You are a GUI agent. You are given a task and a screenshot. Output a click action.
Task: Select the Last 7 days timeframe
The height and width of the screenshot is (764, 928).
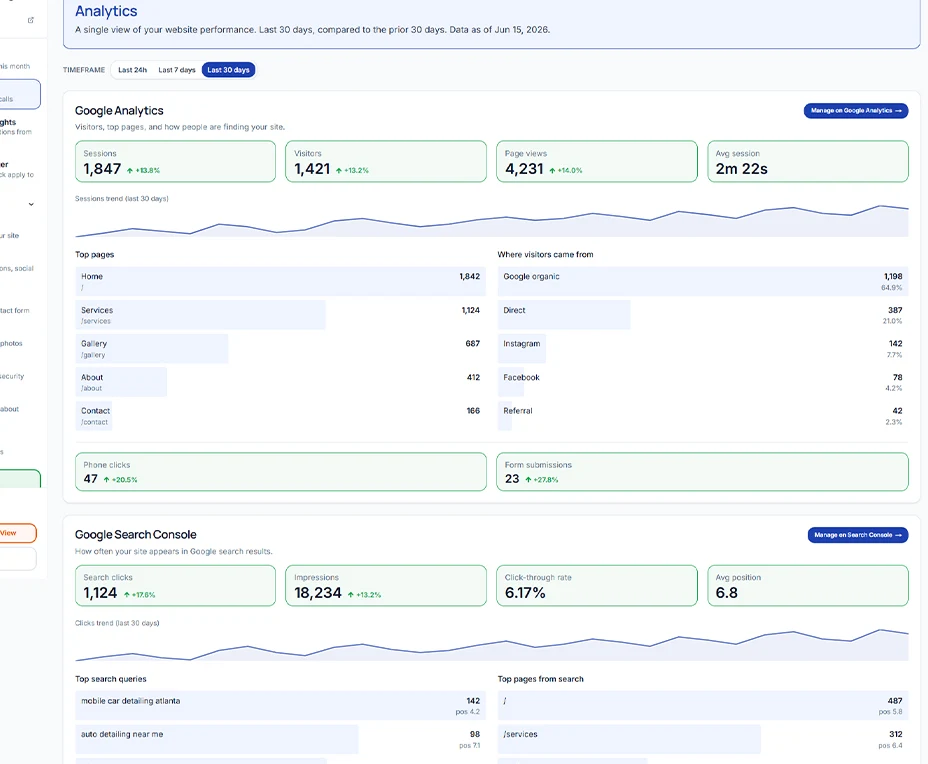pyautogui.click(x=176, y=70)
